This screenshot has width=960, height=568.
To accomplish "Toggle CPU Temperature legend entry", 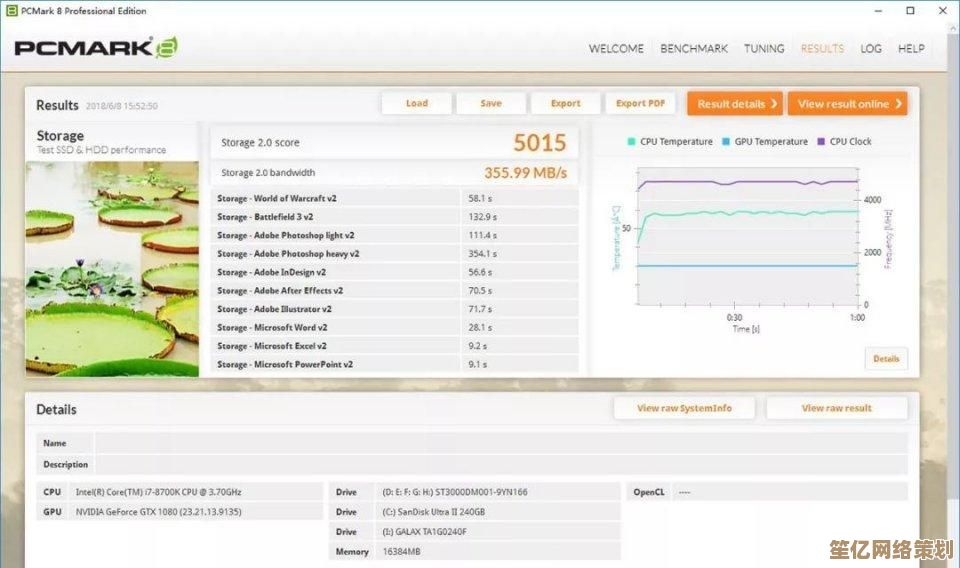I will (x=669, y=142).
